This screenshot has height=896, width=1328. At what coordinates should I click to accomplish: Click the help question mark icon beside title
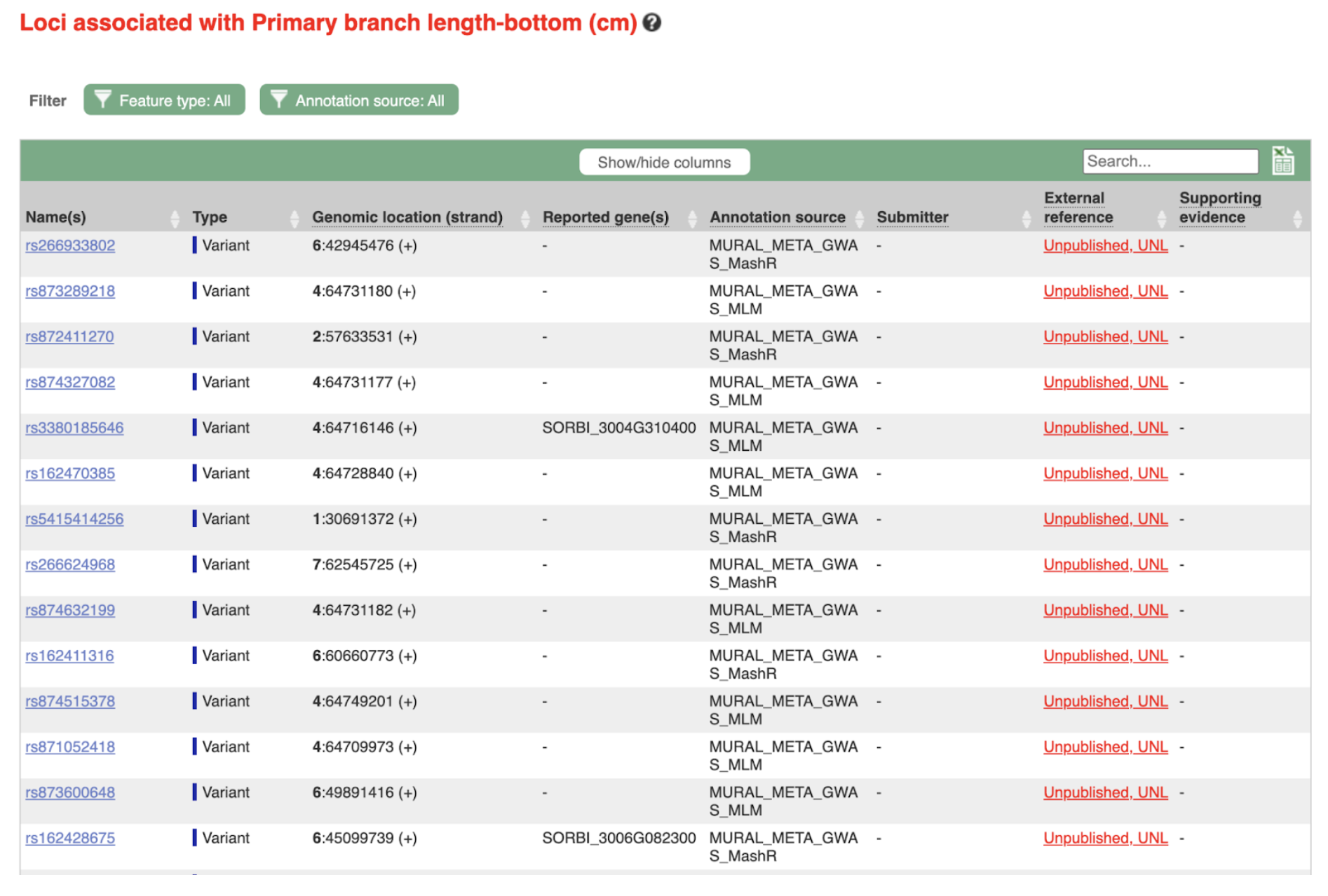[x=652, y=23]
